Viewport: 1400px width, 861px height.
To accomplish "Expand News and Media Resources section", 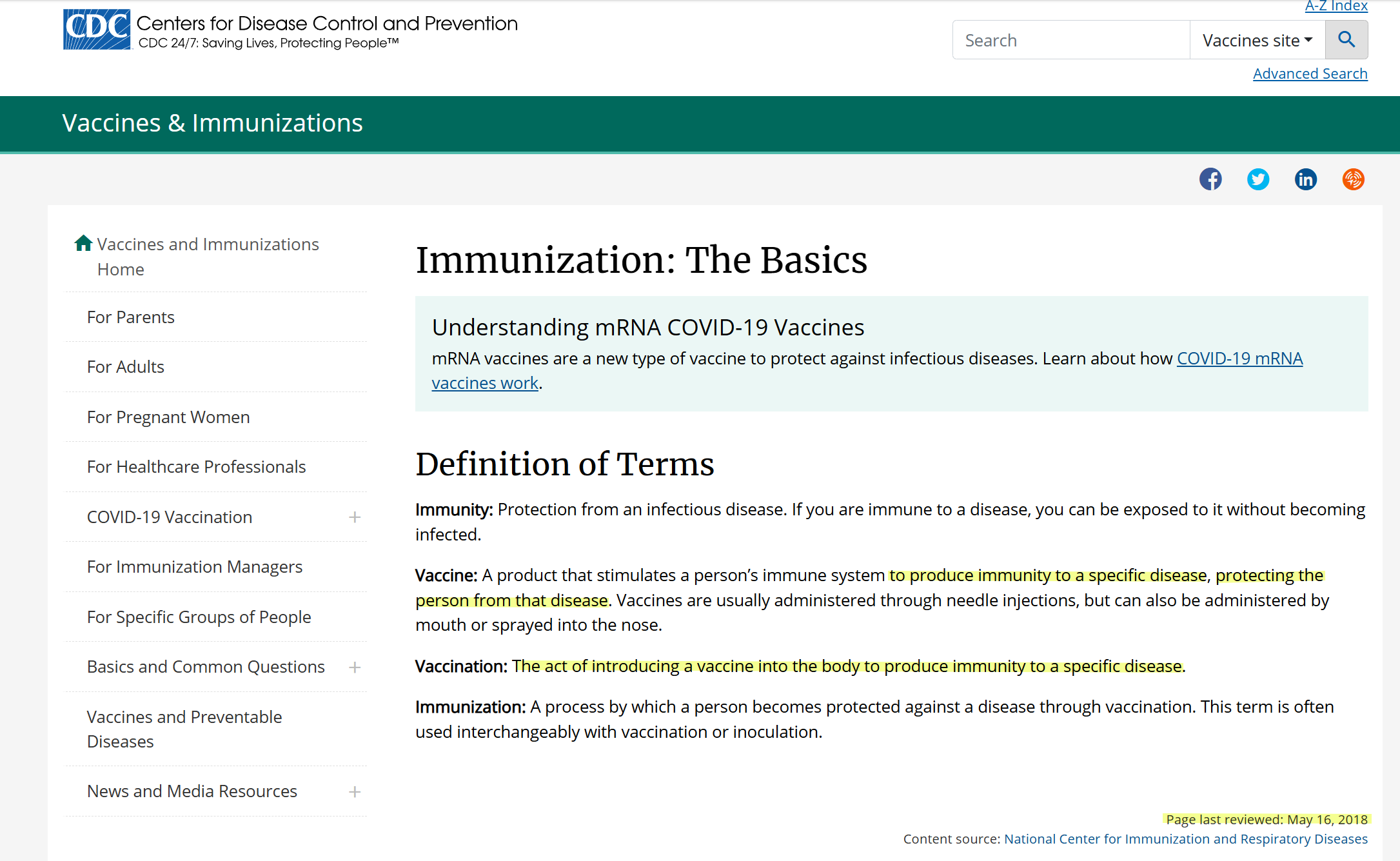I will coord(355,791).
